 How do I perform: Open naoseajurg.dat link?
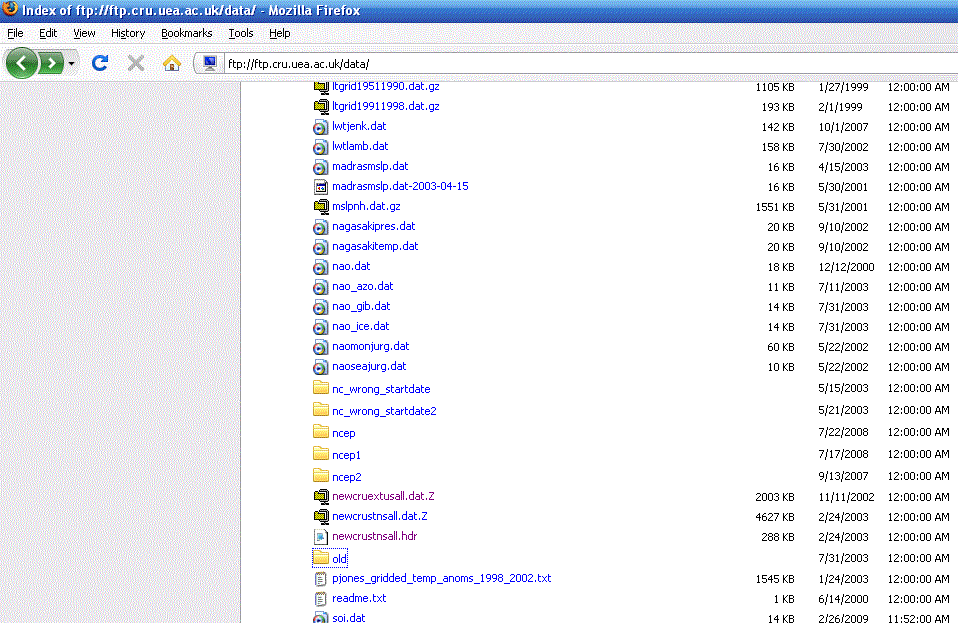coord(369,367)
